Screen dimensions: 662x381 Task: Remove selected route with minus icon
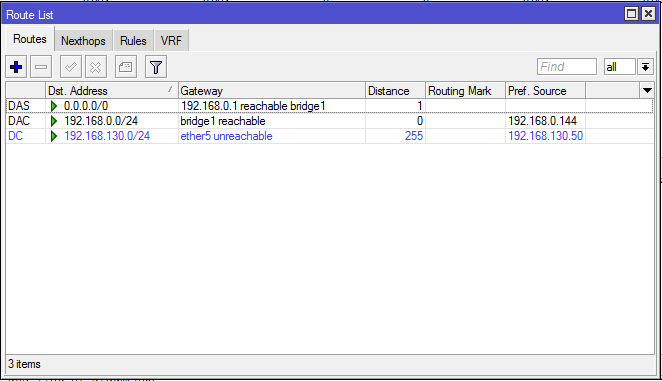point(41,67)
